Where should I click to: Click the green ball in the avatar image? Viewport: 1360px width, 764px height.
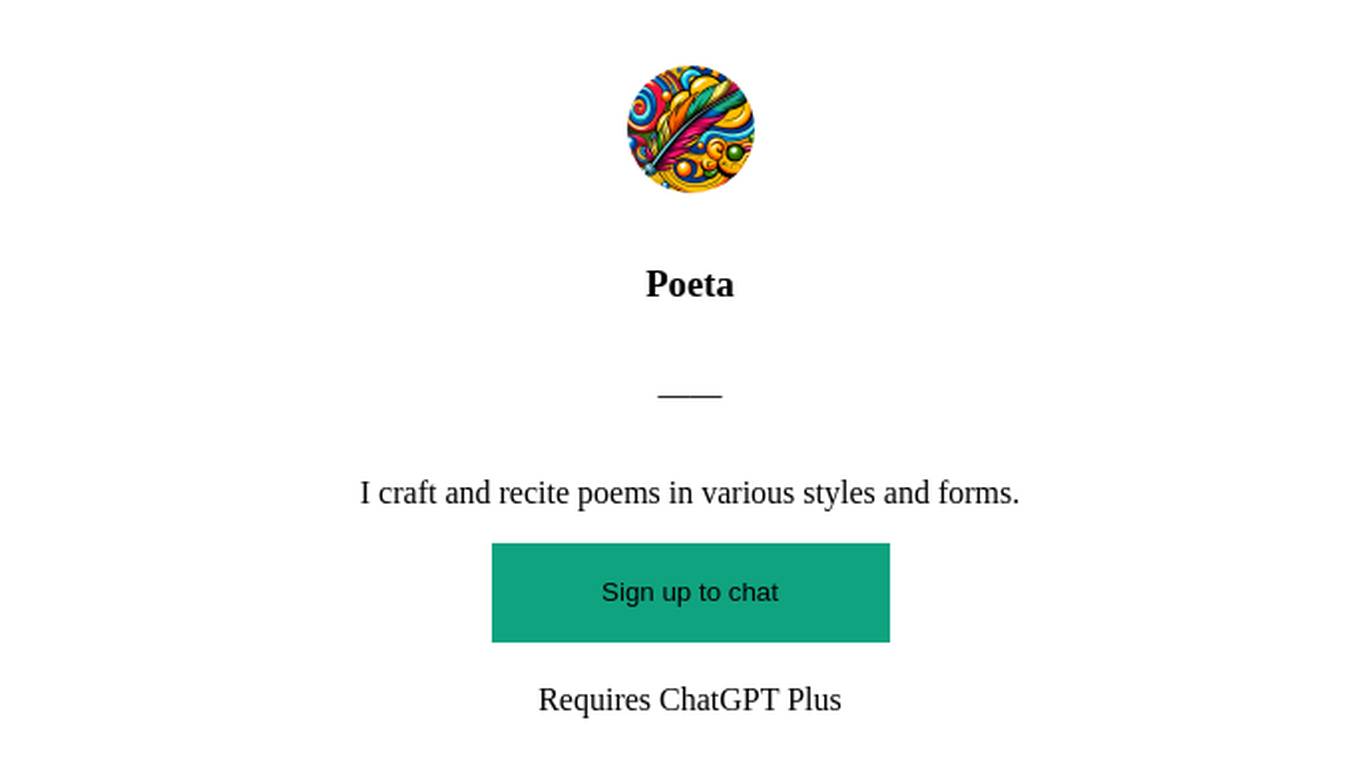coord(735,153)
